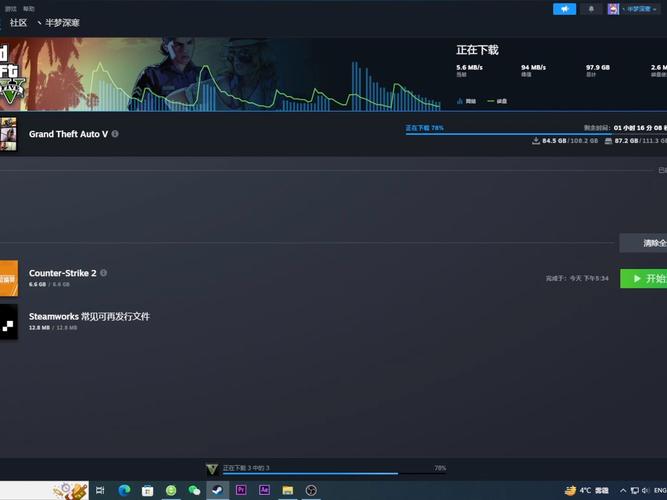667x500 pixels.
Task: Click the download size arrow icon
Action: point(536,141)
